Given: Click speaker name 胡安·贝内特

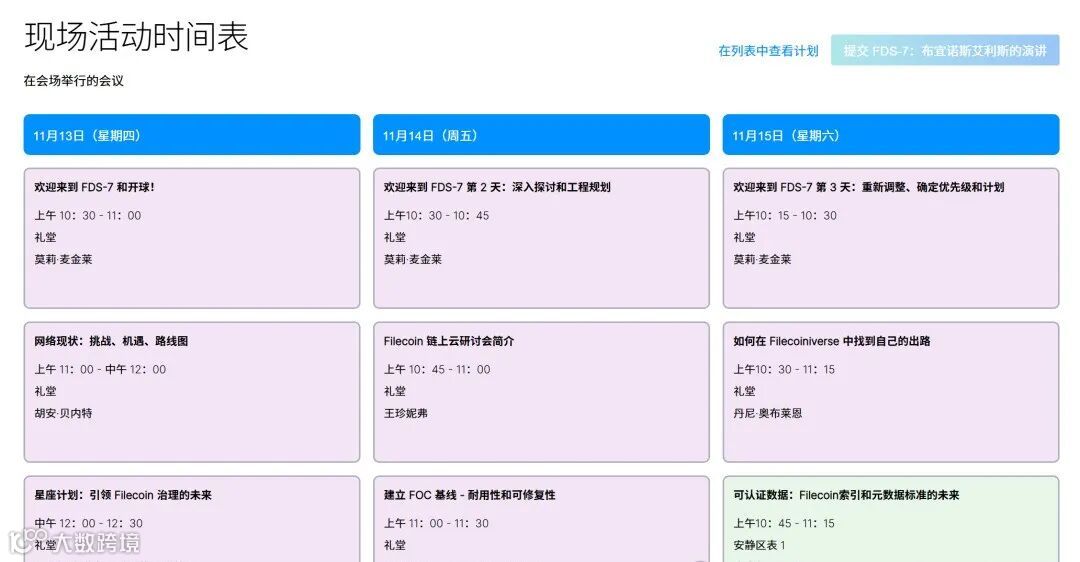Looking at the screenshot, I should (x=63, y=413).
